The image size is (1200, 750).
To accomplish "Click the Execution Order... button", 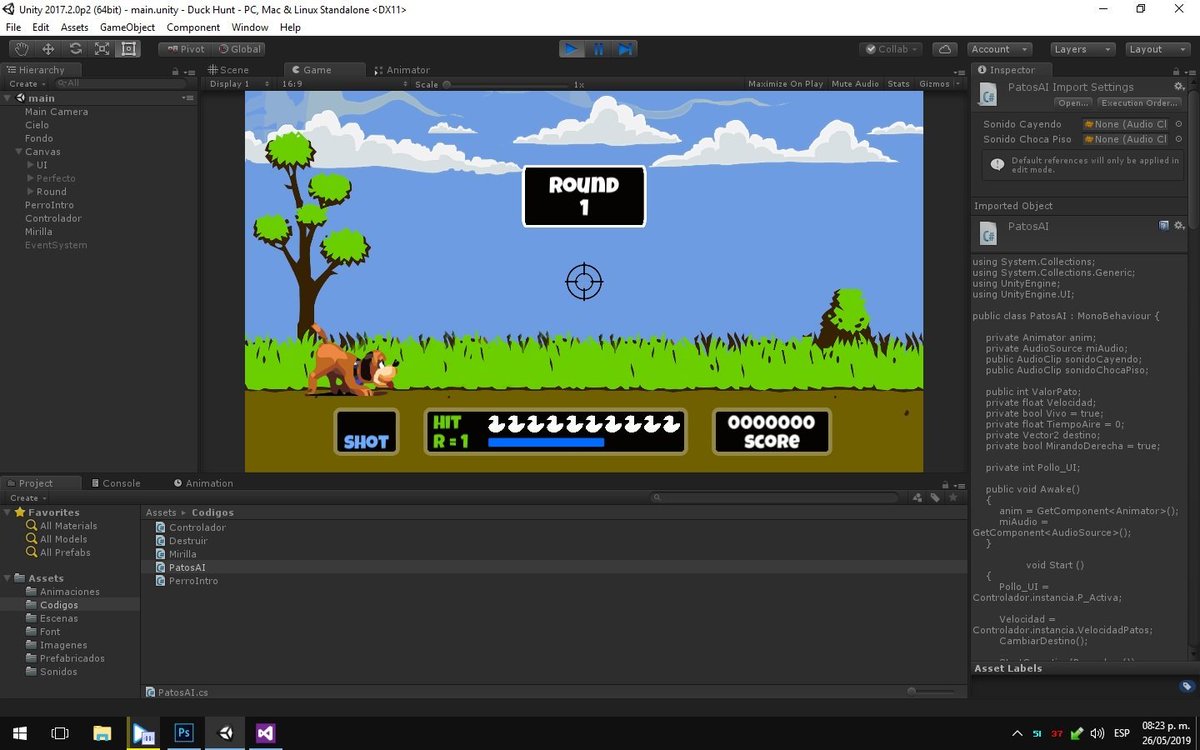I will coord(1139,103).
